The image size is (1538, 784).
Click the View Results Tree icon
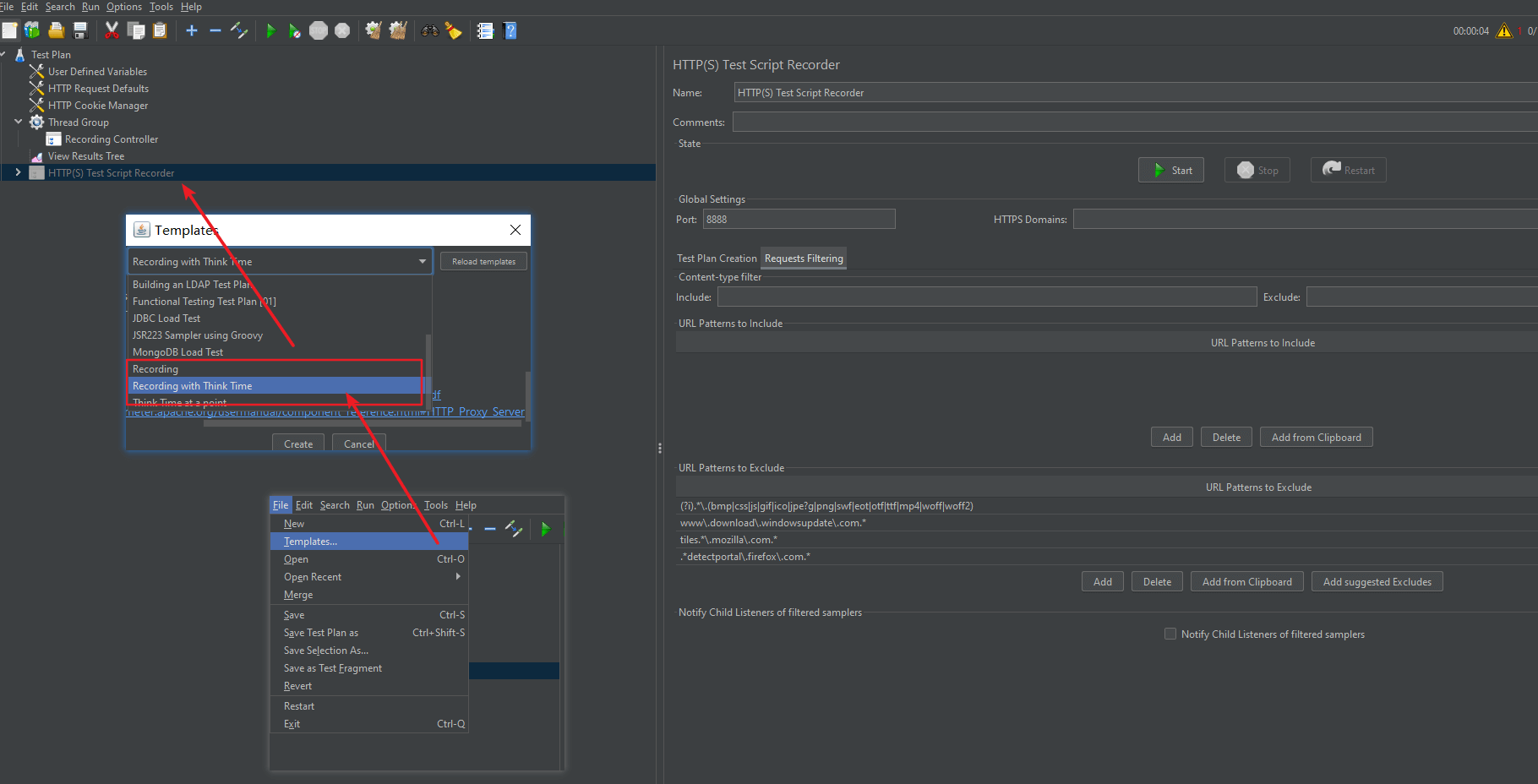click(x=36, y=156)
